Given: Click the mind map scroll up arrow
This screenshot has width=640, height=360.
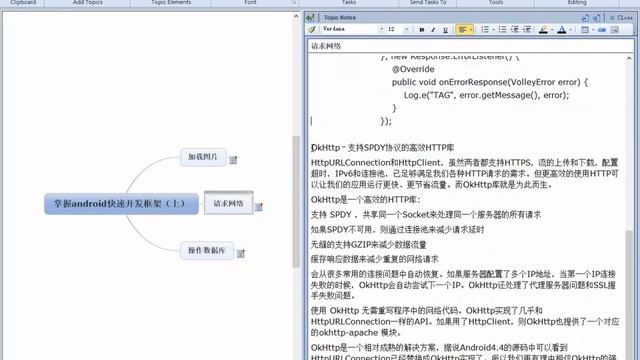Looking at the screenshot, I should [x=296, y=17].
